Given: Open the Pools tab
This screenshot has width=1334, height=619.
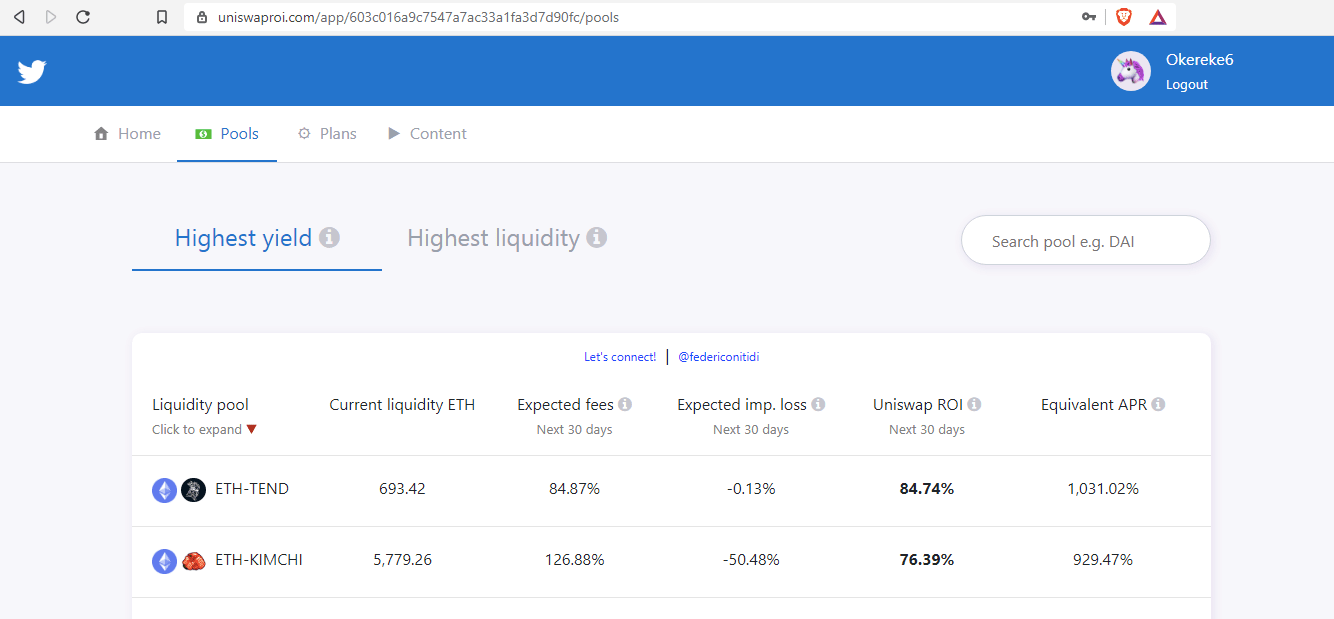Looking at the screenshot, I should pyautogui.click(x=227, y=134).
